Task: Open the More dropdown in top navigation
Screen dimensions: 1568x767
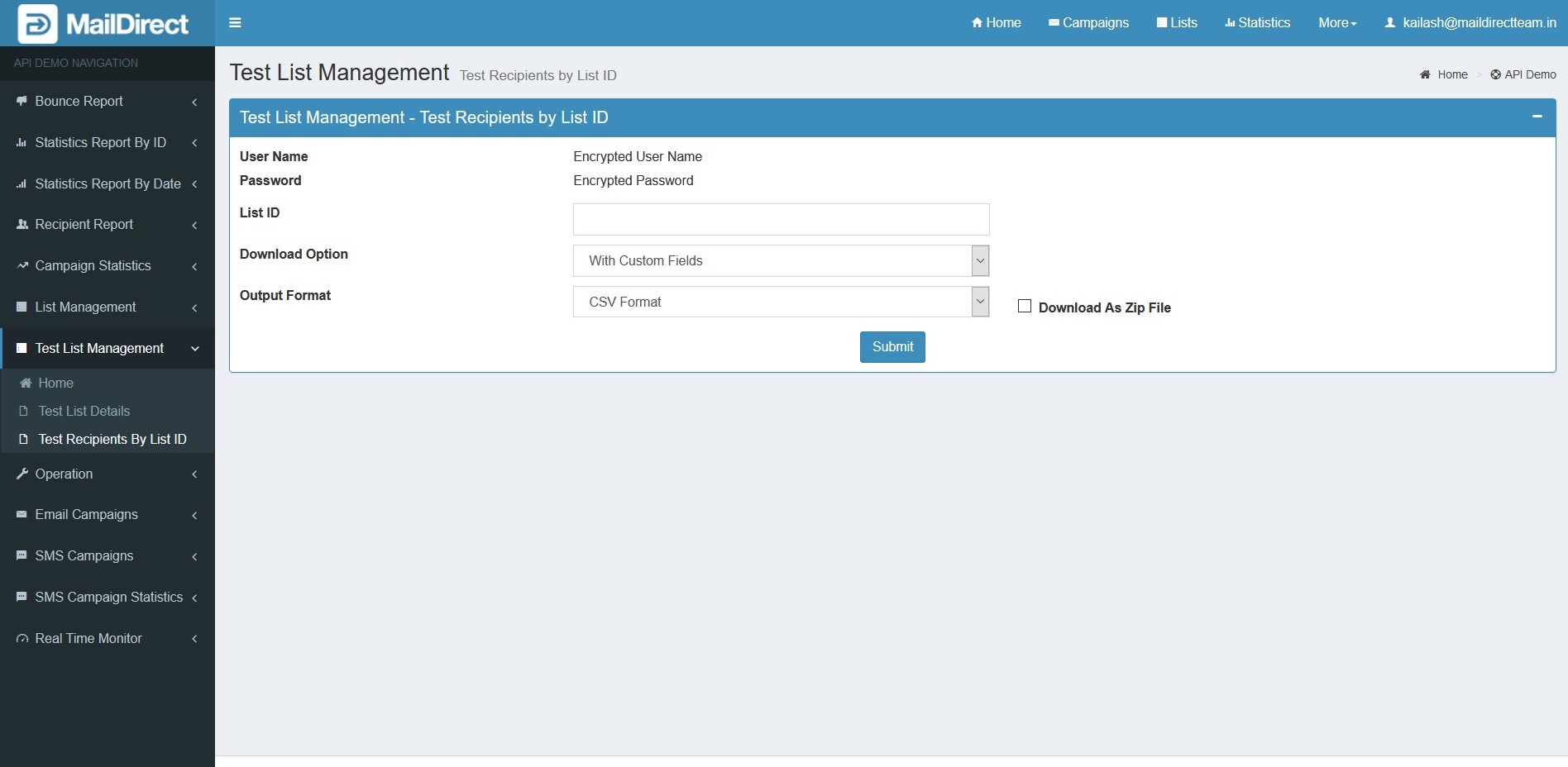Action: [x=1336, y=23]
